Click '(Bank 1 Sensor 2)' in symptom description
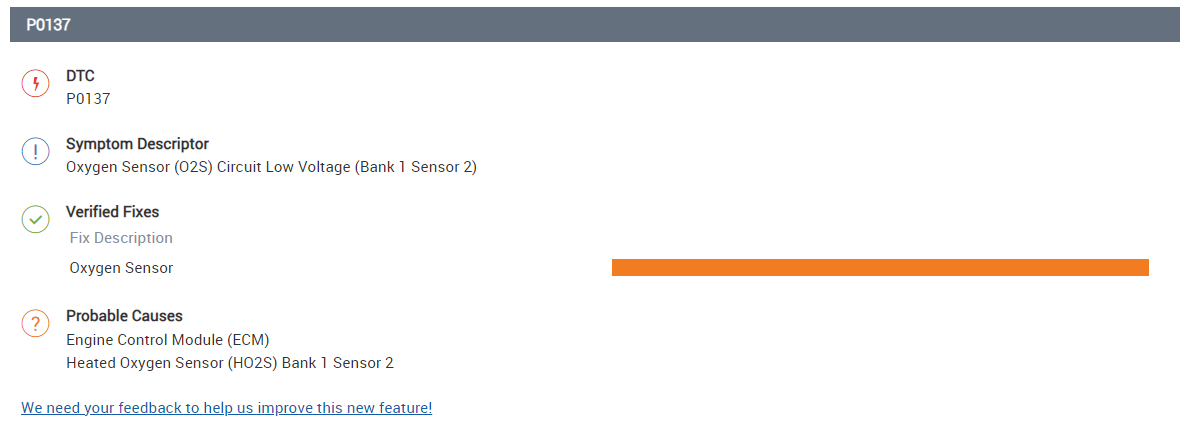This screenshot has width=1185, height=441. [x=415, y=167]
